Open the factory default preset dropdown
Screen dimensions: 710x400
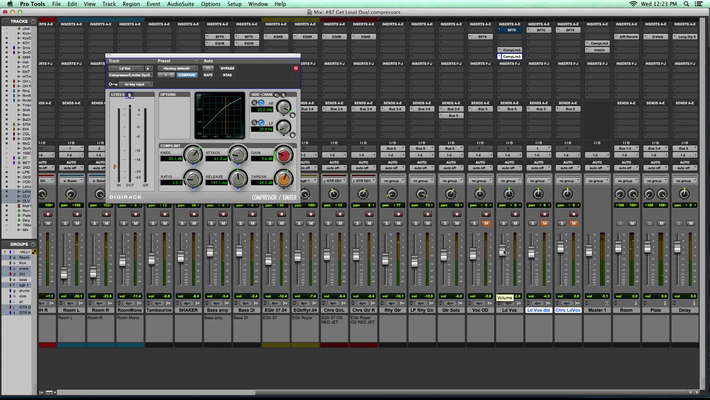[x=177, y=68]
